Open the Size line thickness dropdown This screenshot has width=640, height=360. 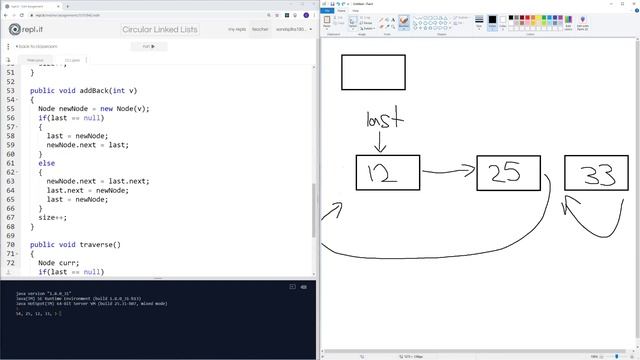click(x=479, y=22)
